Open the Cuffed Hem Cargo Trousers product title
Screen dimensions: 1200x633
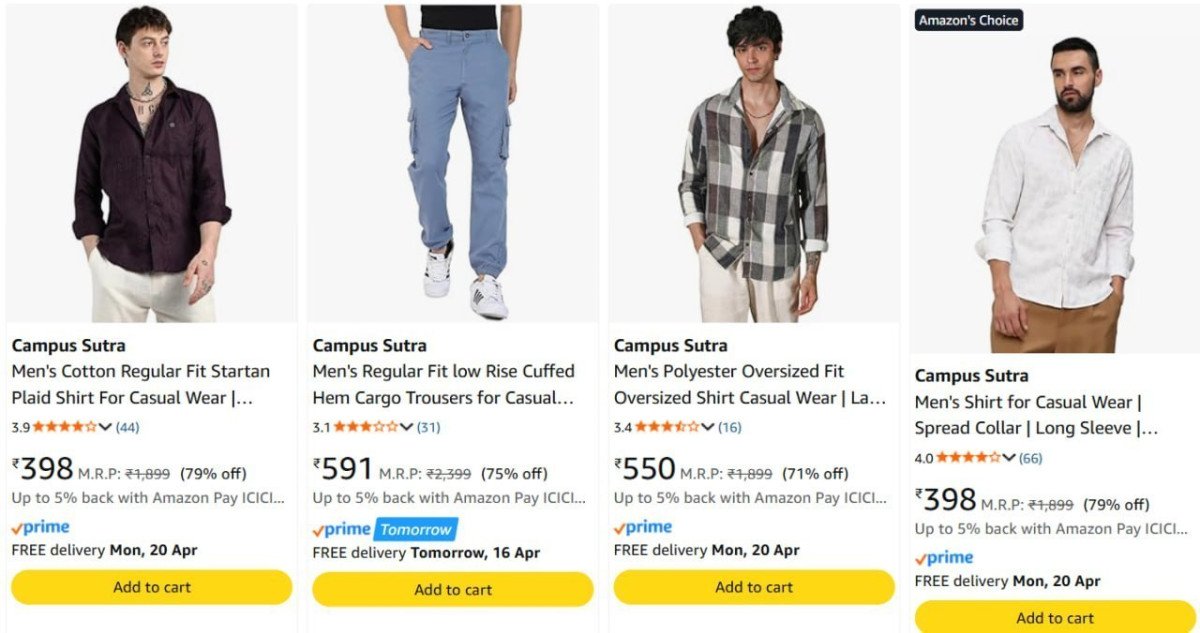(x=443, y=384)
